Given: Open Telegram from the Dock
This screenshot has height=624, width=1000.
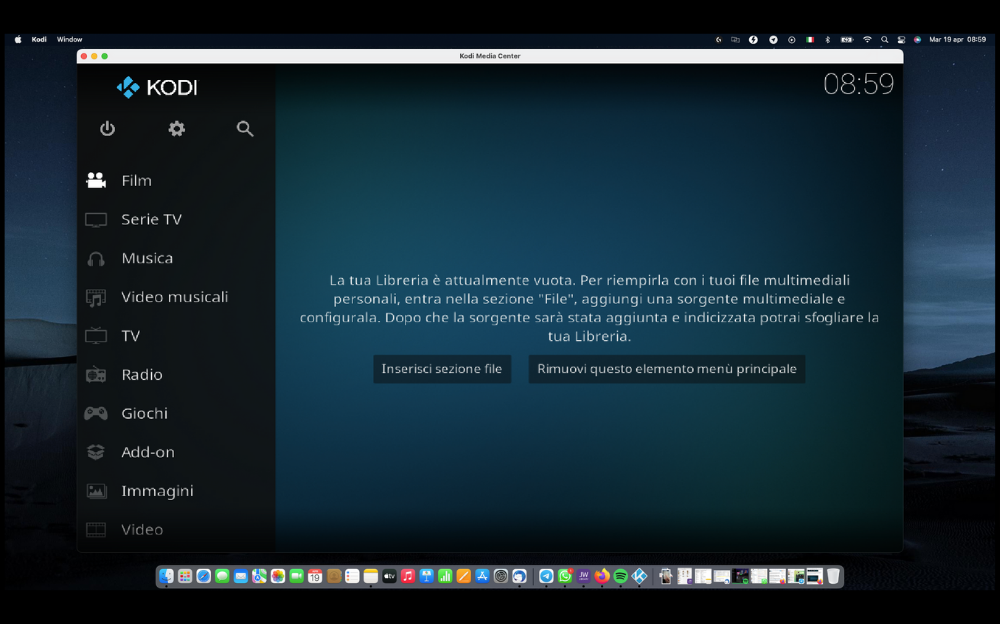Looking at the screenshot, I should [x=547, y=576].
